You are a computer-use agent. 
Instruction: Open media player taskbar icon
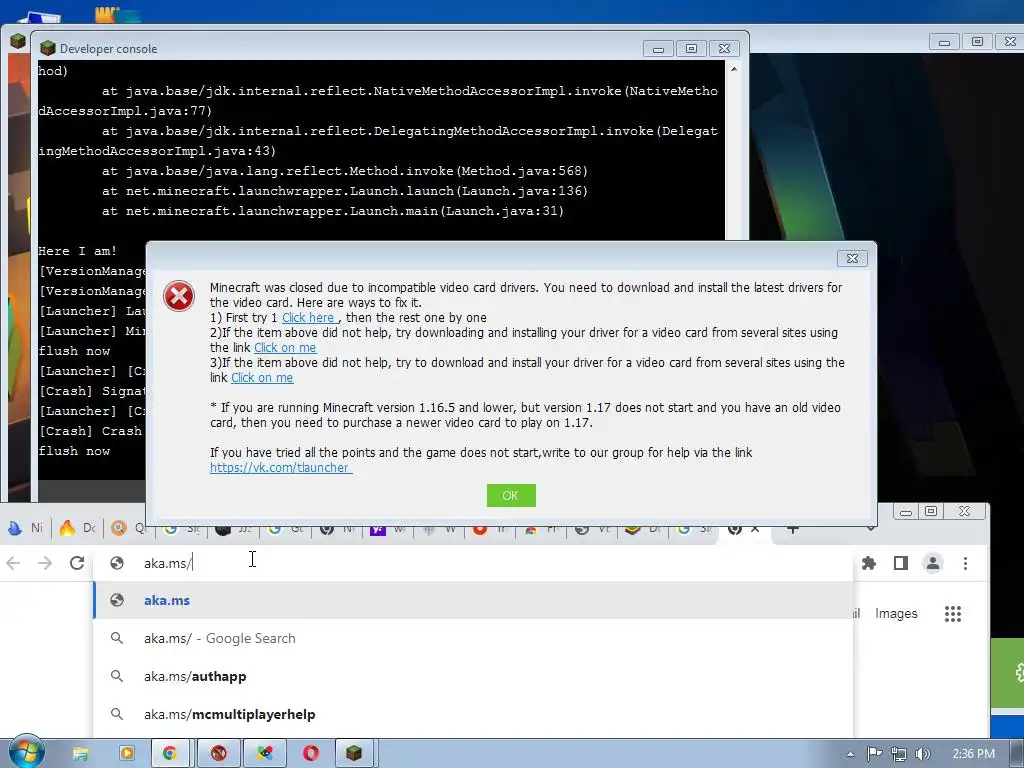point(127,754)
